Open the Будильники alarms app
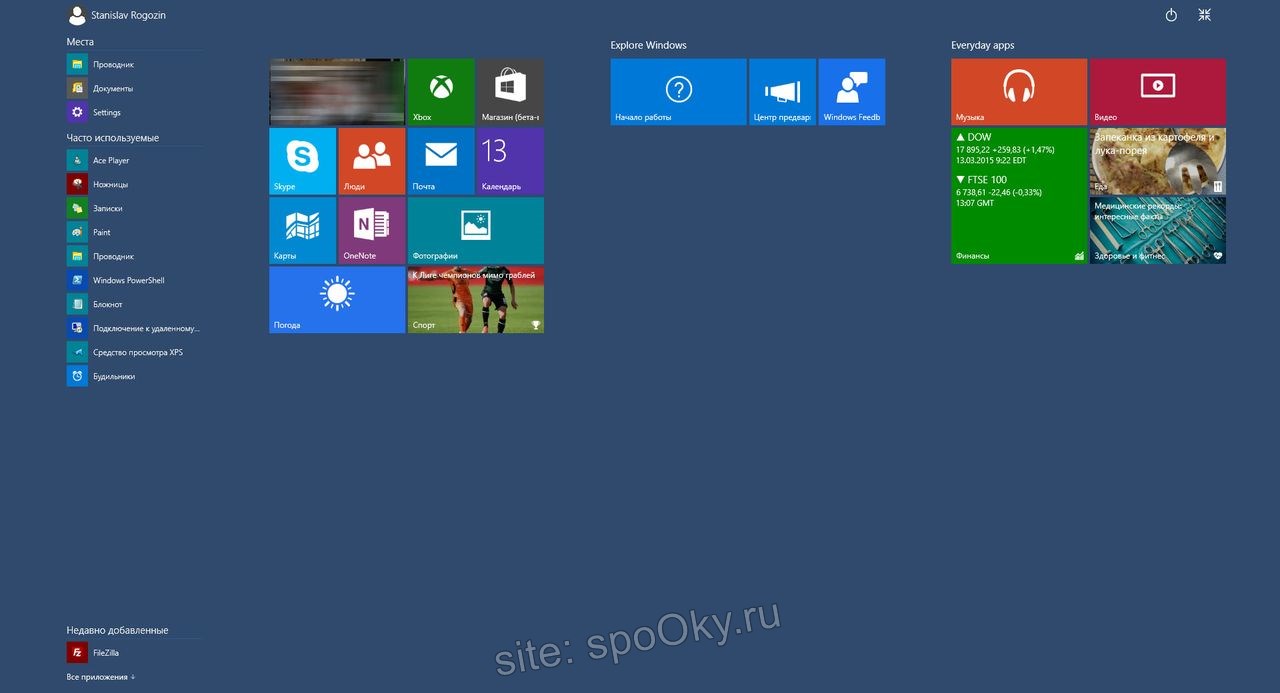 (x=134, y=377)
